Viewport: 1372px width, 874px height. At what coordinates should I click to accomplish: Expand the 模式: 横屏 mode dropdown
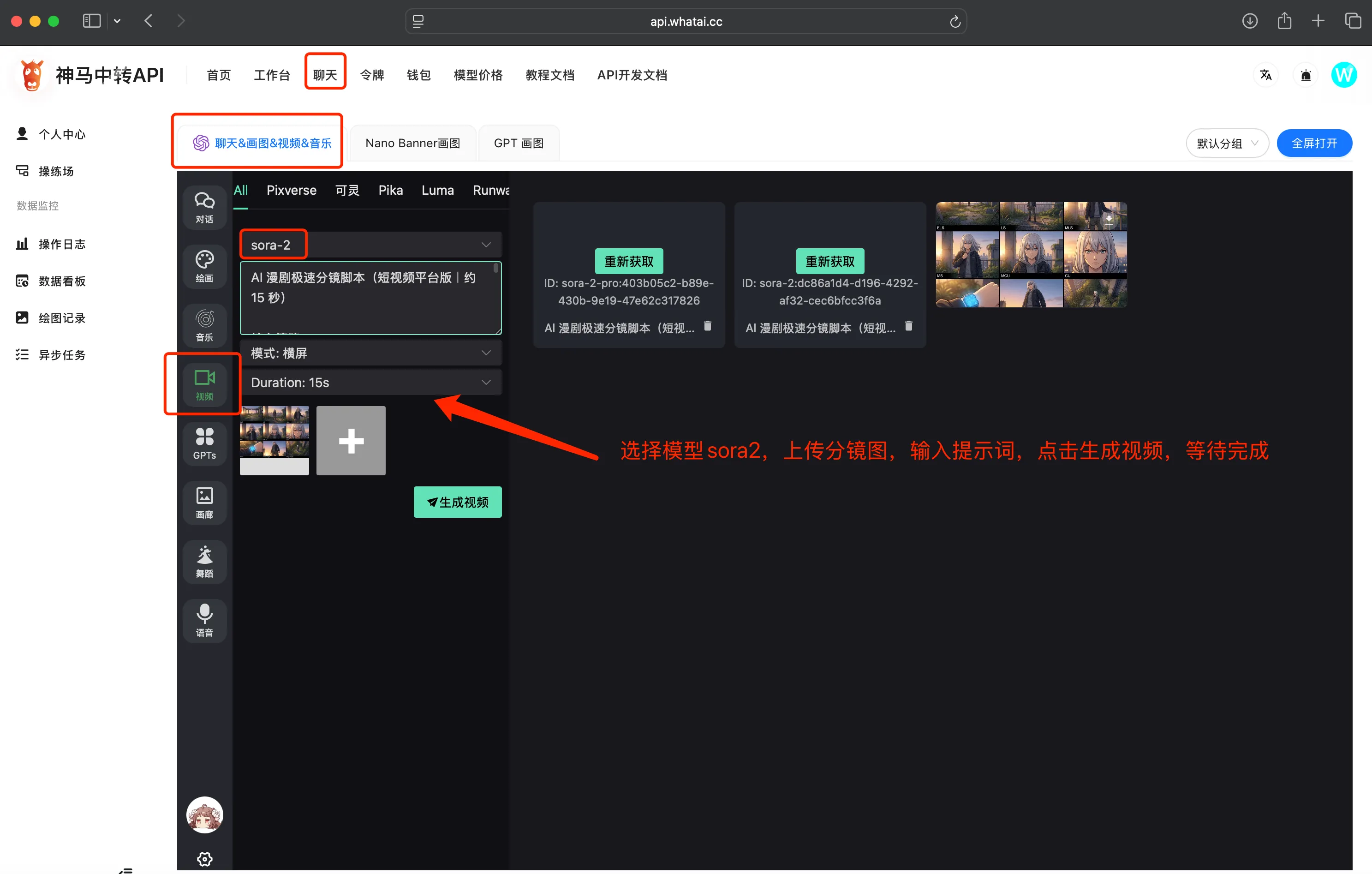point(371,353)
